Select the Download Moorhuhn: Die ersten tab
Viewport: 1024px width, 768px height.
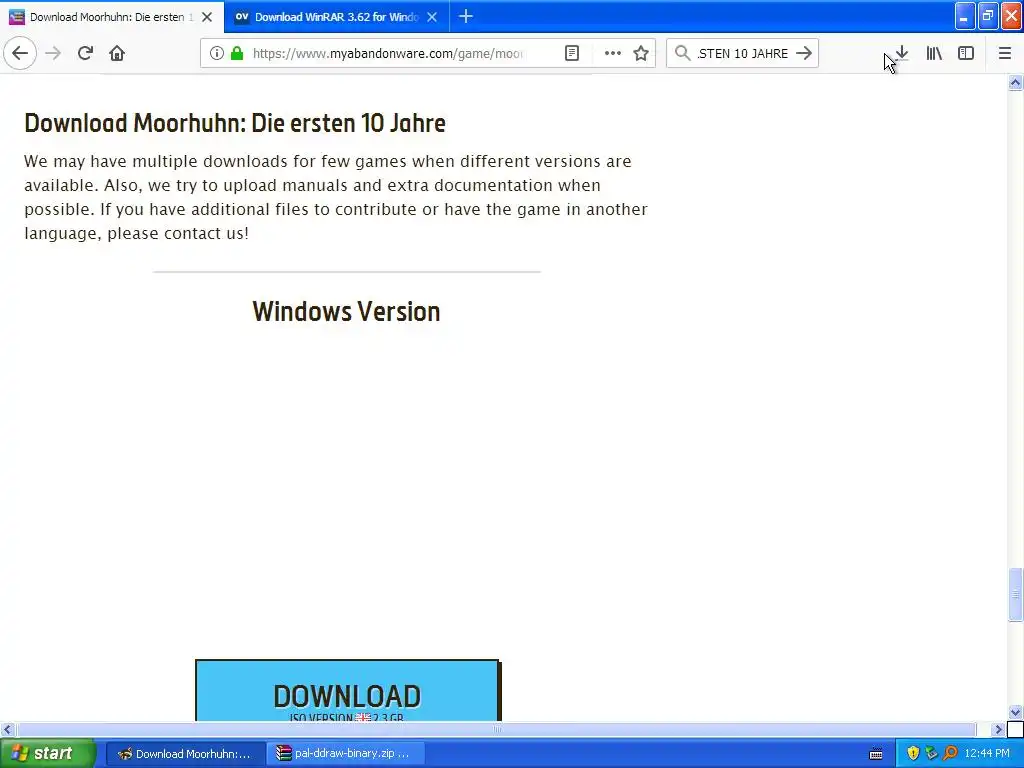click(x=111, y=17)
